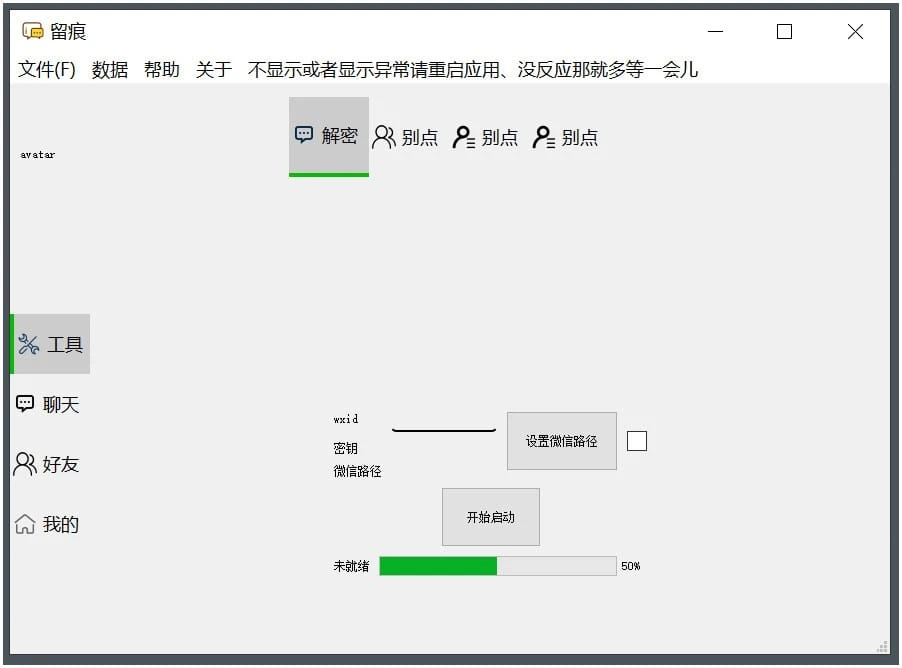Open 聊天 via its speech bubble icon
Image resolution: width=902 pixels, height=668 pixels.
(26, 404)
